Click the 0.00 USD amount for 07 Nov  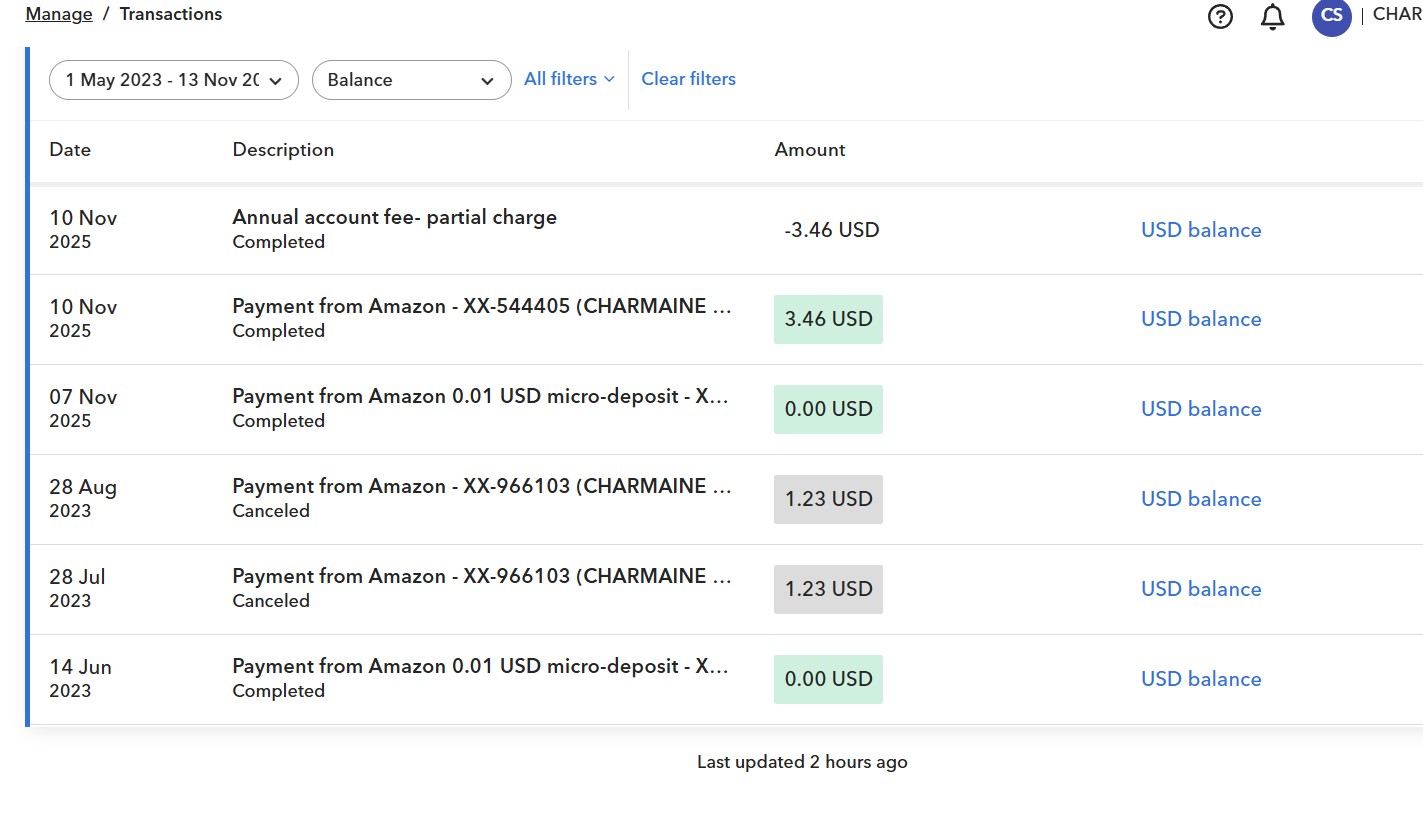click(x=828, y=409)
